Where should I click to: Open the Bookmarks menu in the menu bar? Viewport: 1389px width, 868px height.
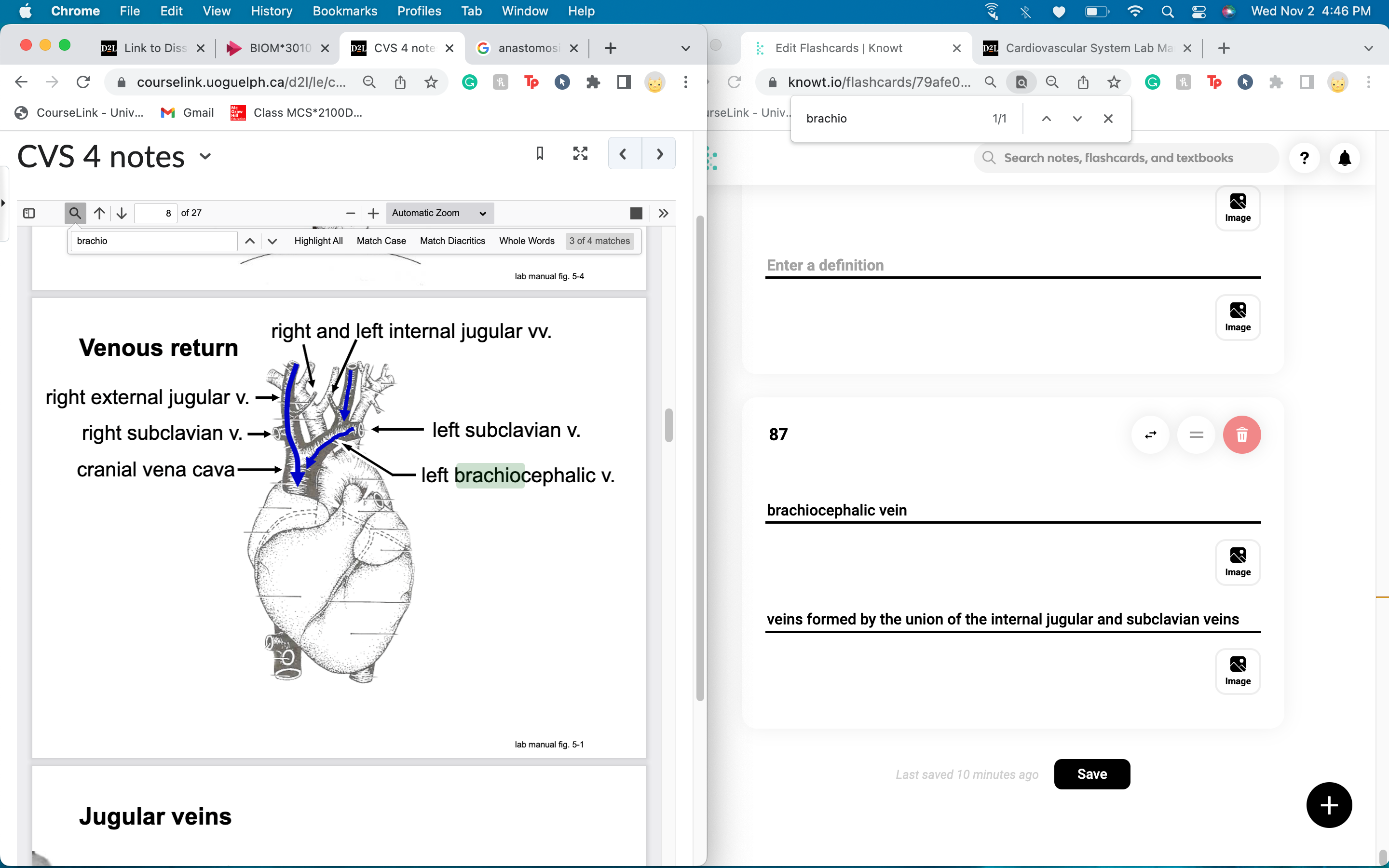[344, 11]
